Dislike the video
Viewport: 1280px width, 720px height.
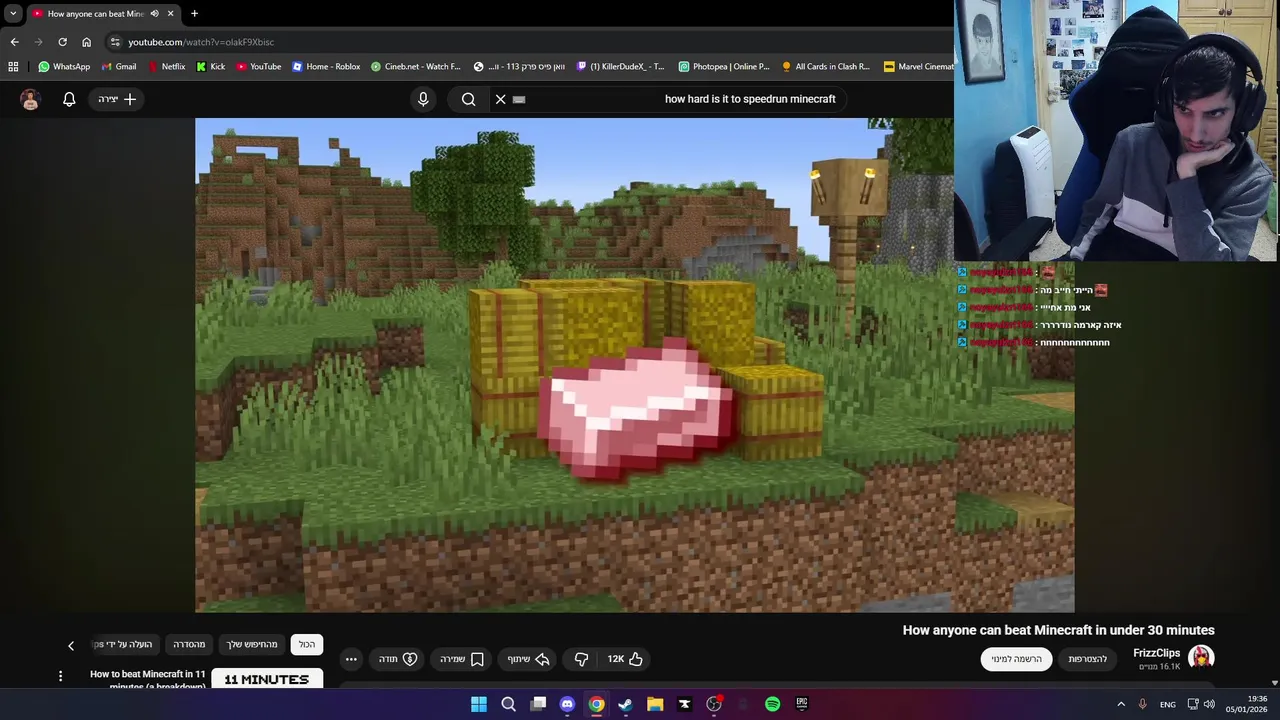click(581, 659)
